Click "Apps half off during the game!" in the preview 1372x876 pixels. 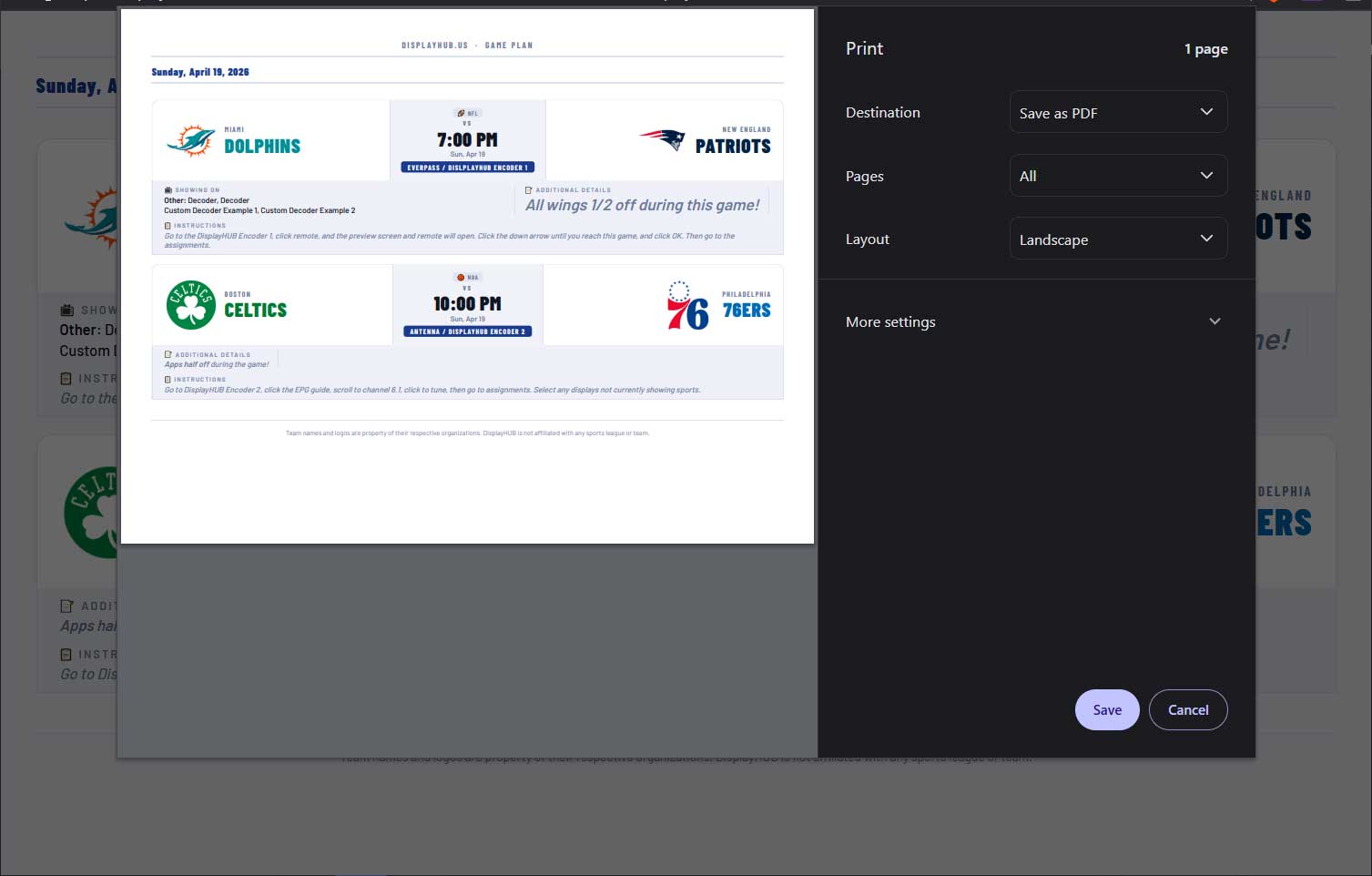pos(217,364)
